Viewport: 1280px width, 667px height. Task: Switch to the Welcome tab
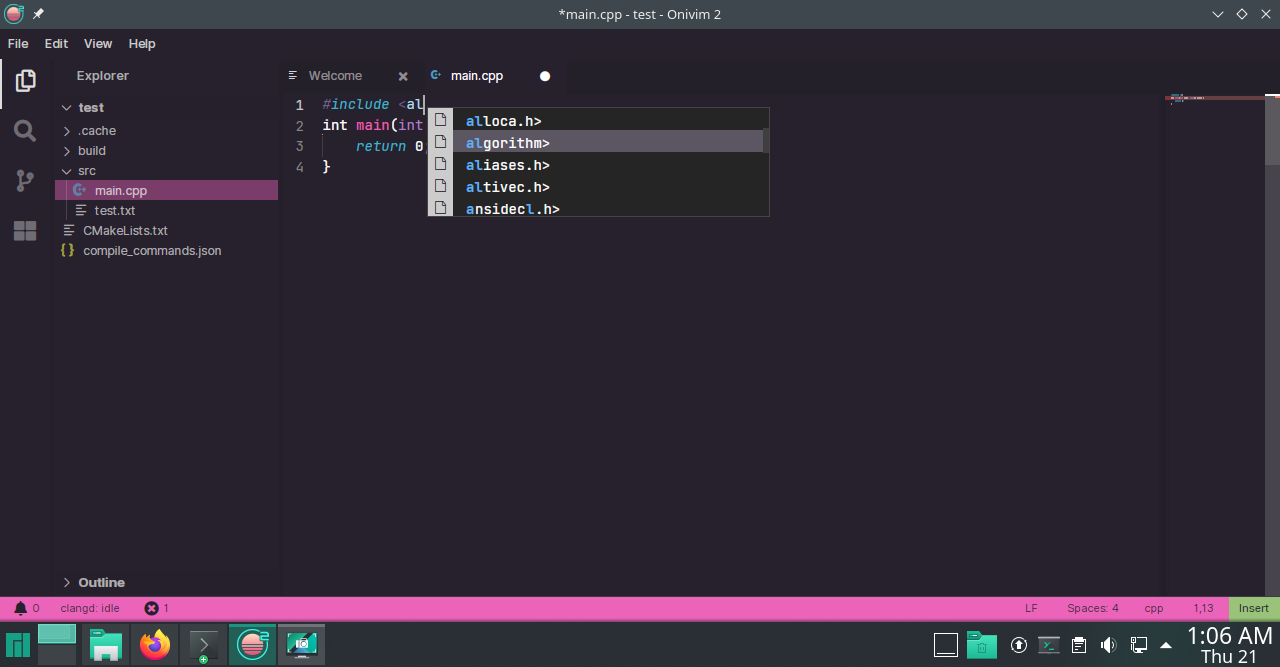coord(333,75)
